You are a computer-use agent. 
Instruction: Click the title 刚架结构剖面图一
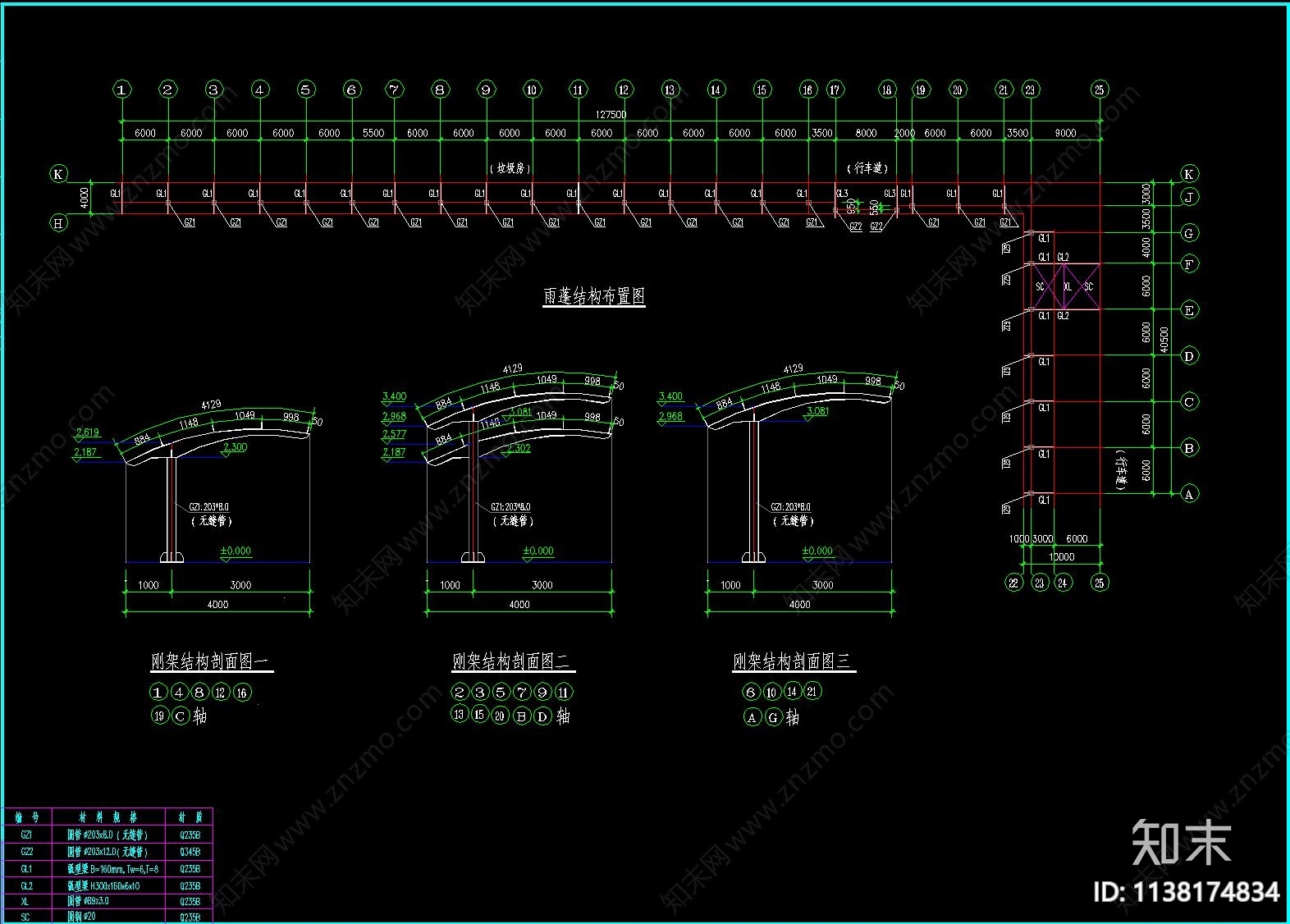point(210,661)
